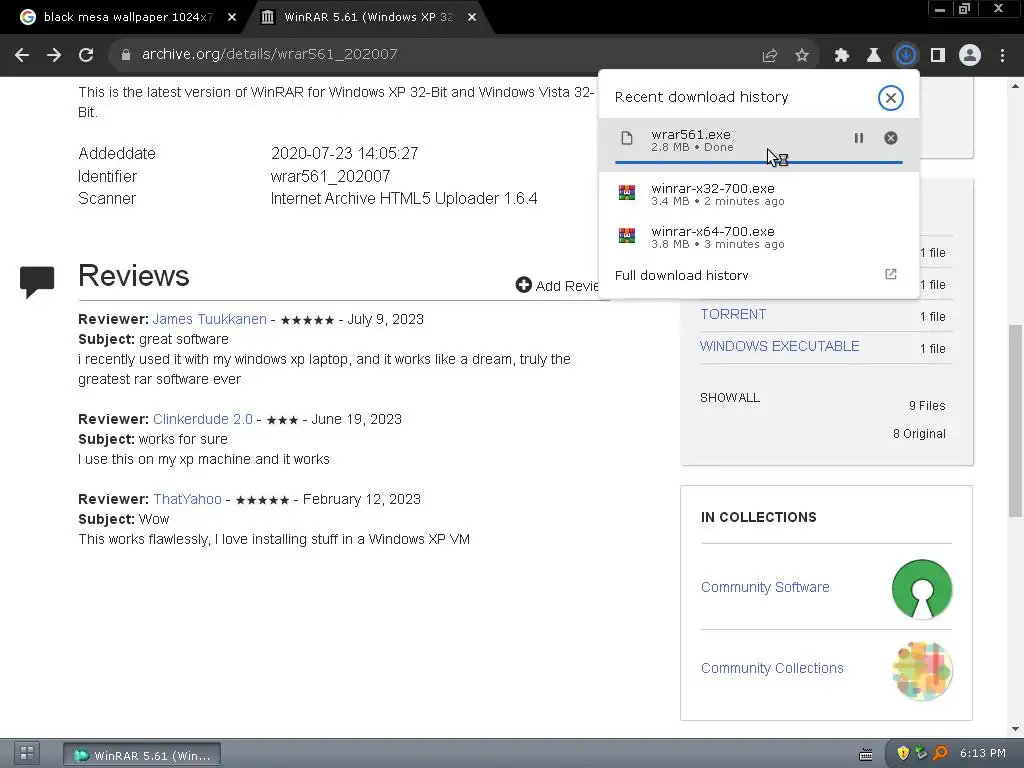
Task: Select the WinRAR 5.61 browser tab
Action: 368,17
